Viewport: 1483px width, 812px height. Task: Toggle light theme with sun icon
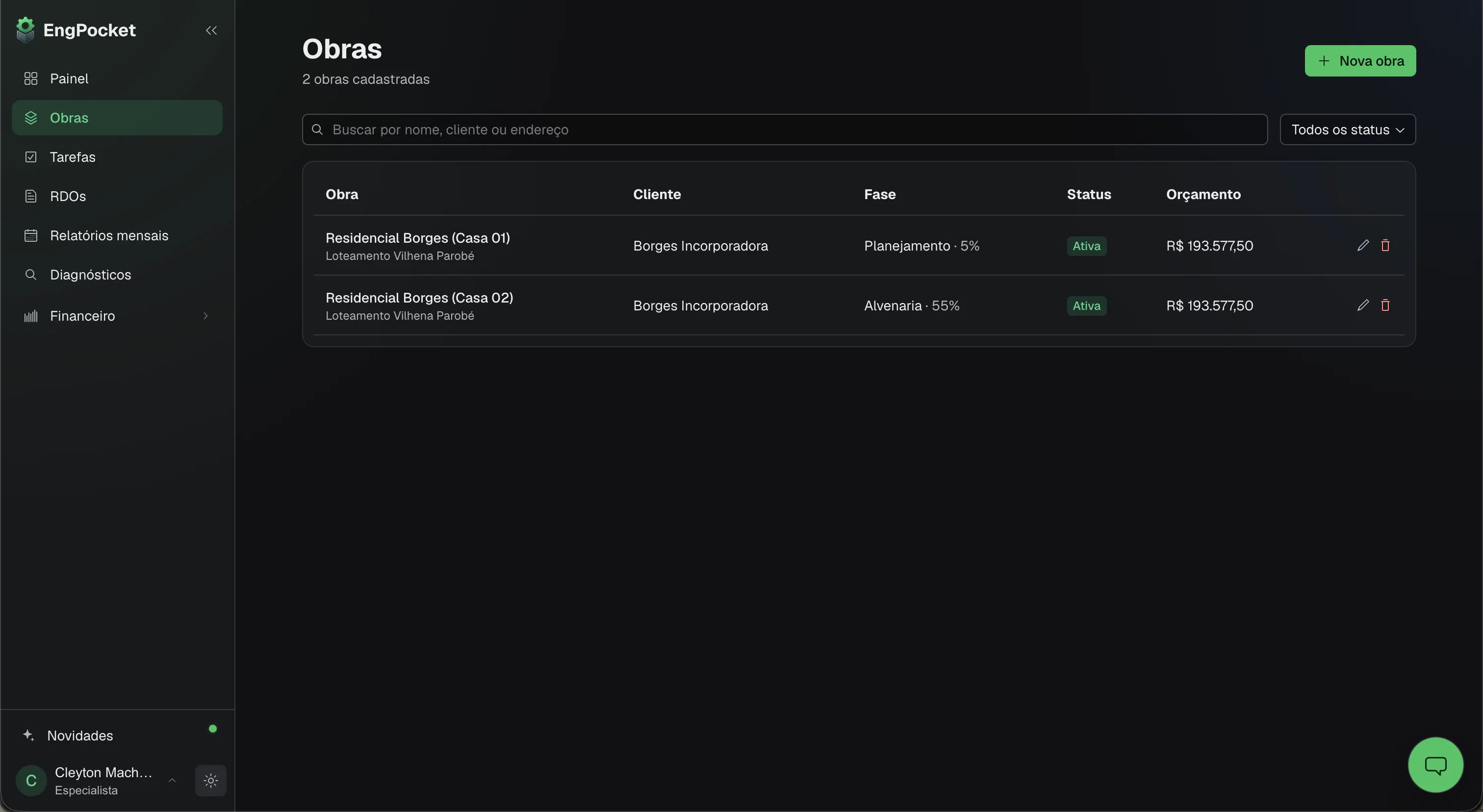(211, 781)
